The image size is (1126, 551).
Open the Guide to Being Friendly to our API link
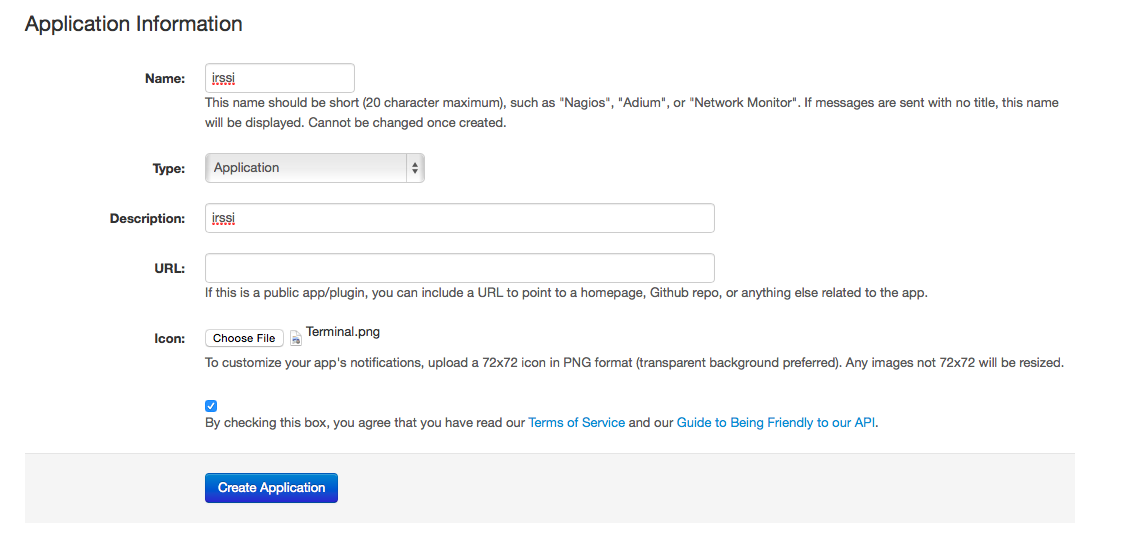point(776,423)
